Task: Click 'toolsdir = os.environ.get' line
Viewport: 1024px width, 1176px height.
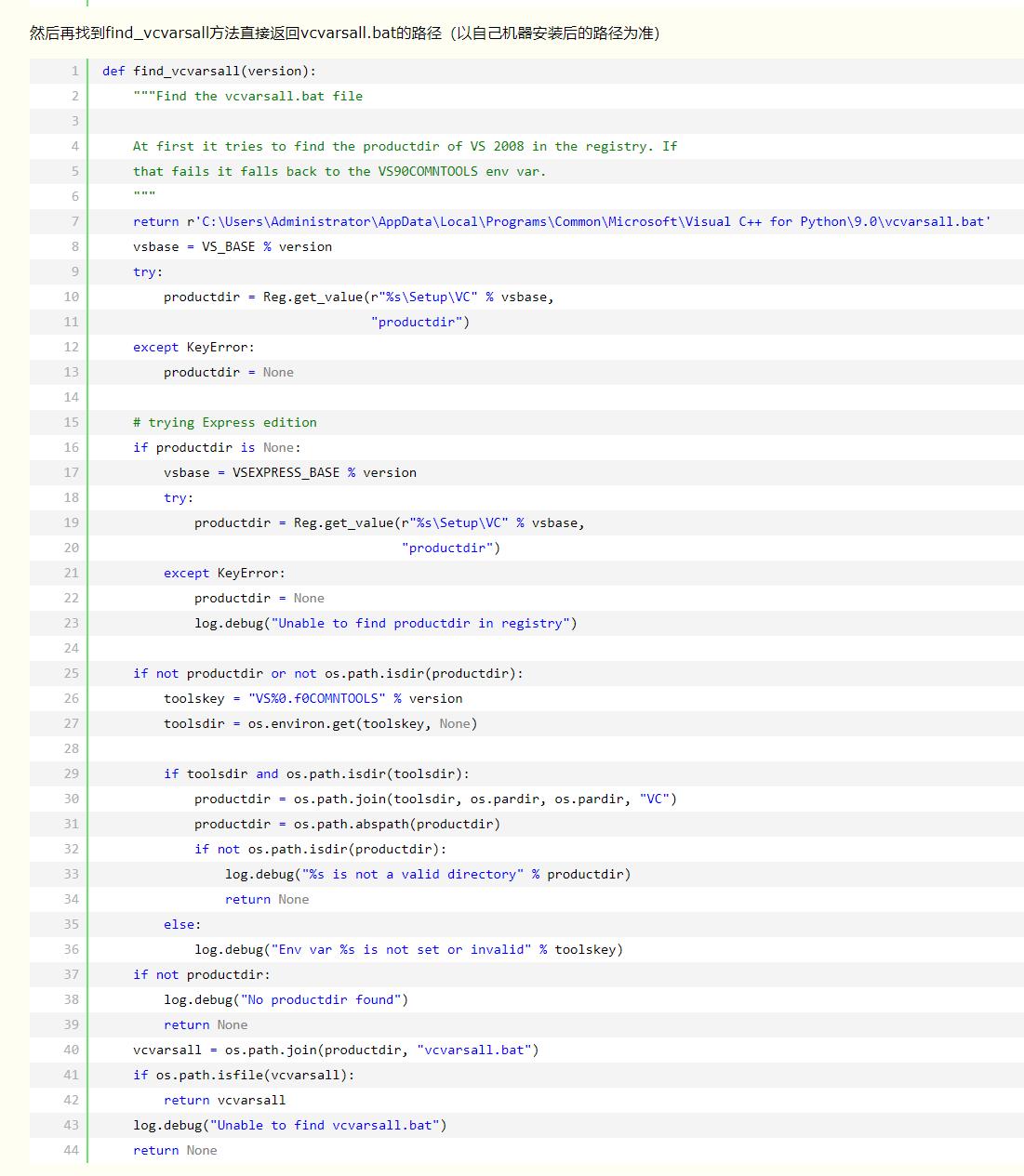Action: coord(321,723)
